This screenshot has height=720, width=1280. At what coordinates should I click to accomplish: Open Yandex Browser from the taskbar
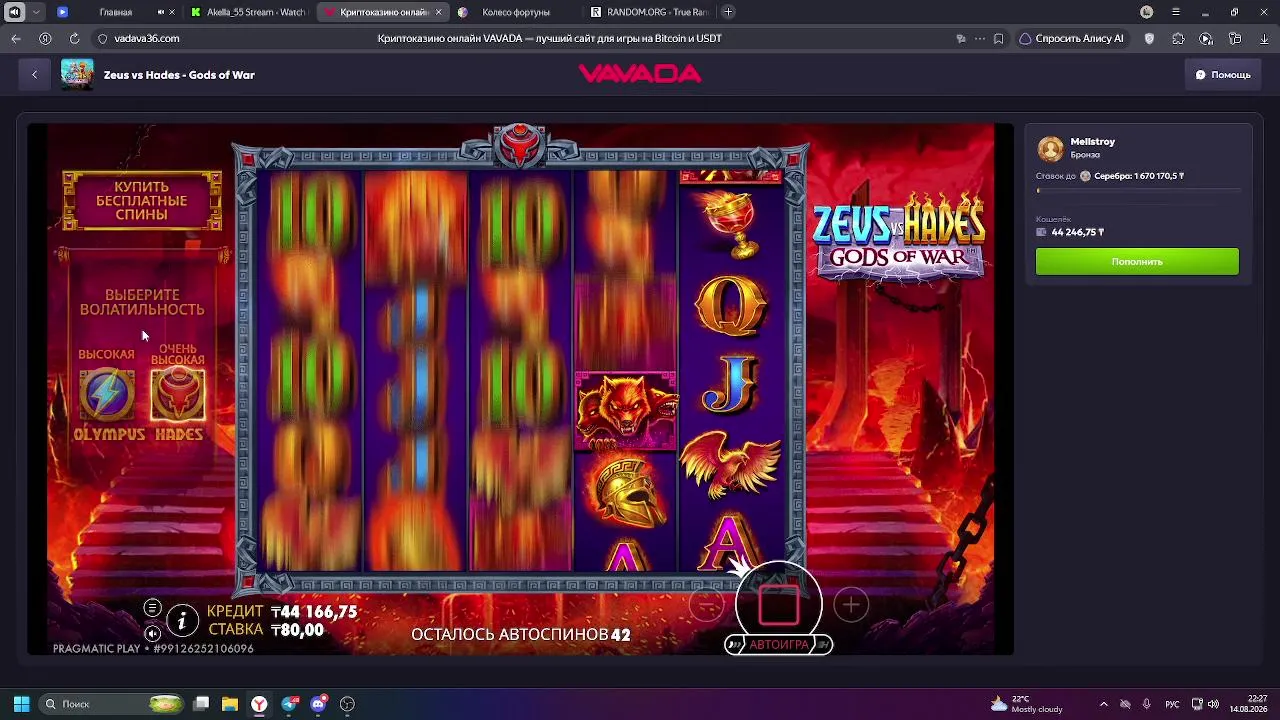click(259, 704)
